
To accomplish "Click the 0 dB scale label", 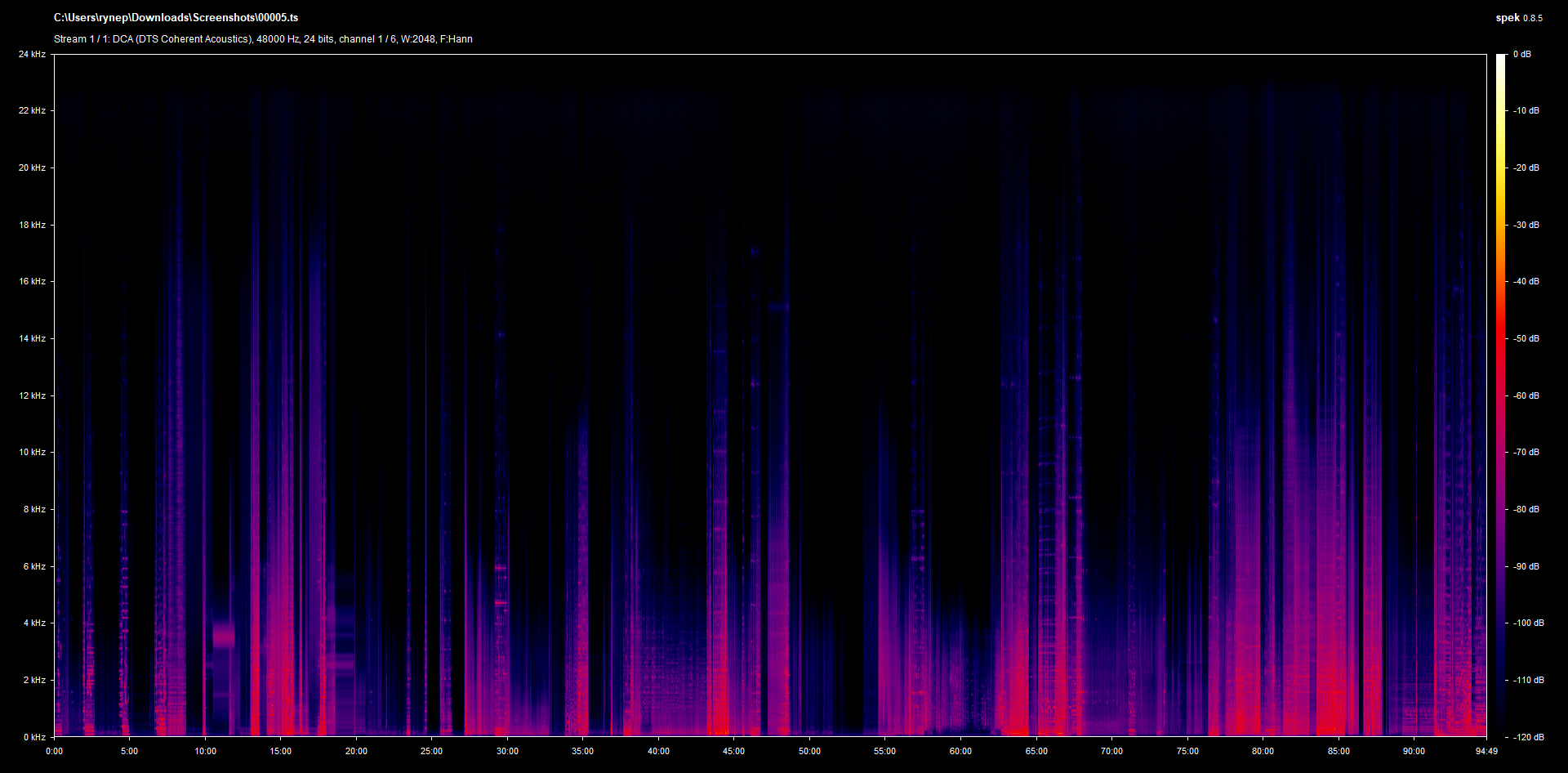I will [1521, 55].
